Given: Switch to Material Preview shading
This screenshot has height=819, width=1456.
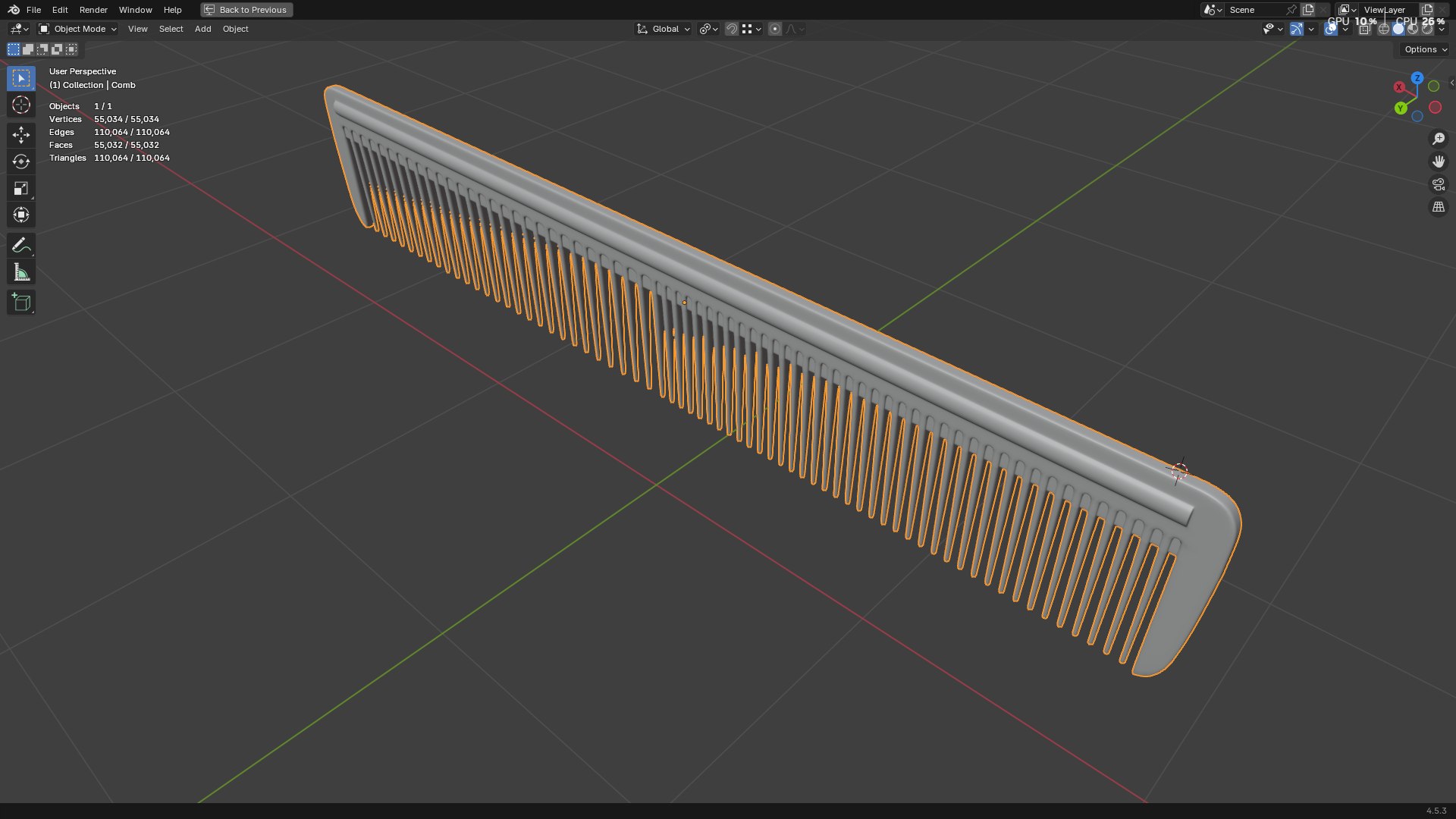Looking at the screenshot, I should (1413, 29).
